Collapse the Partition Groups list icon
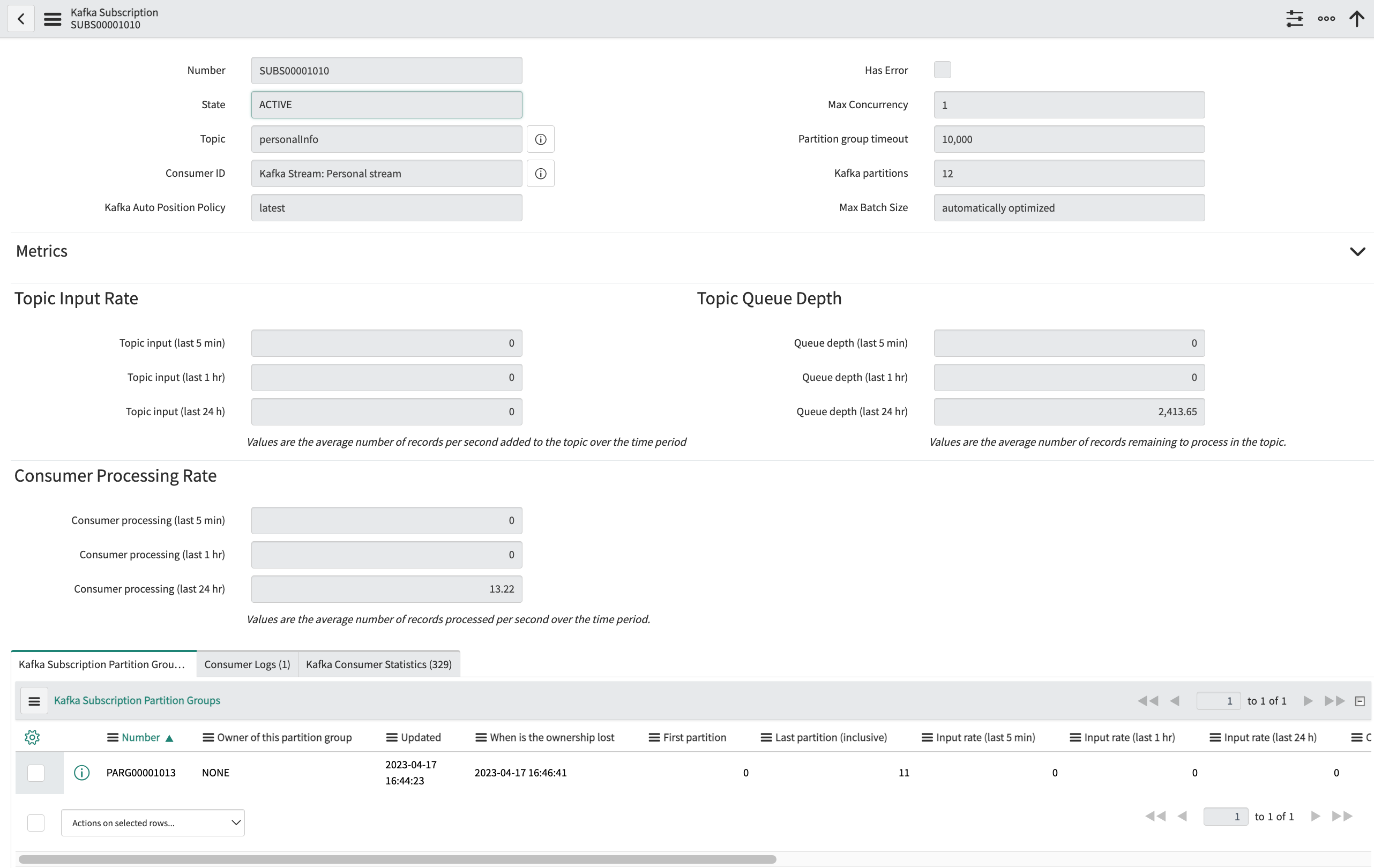This screenshot has width=1374, height=868. pyautogui.click(x=1360, y=701)
